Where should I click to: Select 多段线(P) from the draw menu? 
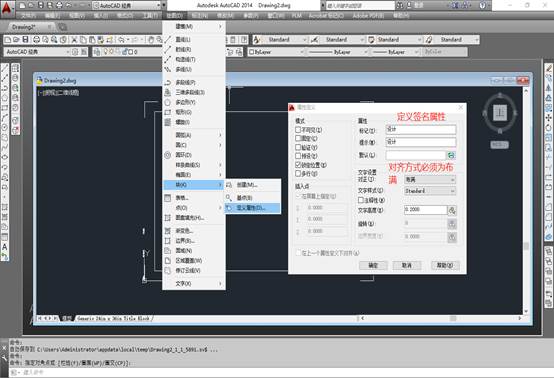194,82
